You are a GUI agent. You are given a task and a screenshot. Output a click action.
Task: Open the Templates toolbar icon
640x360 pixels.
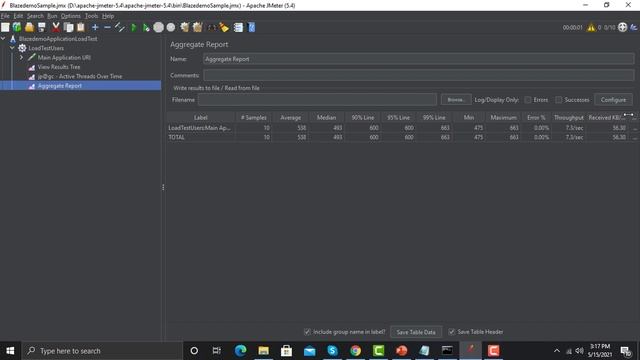click(17, 27)
